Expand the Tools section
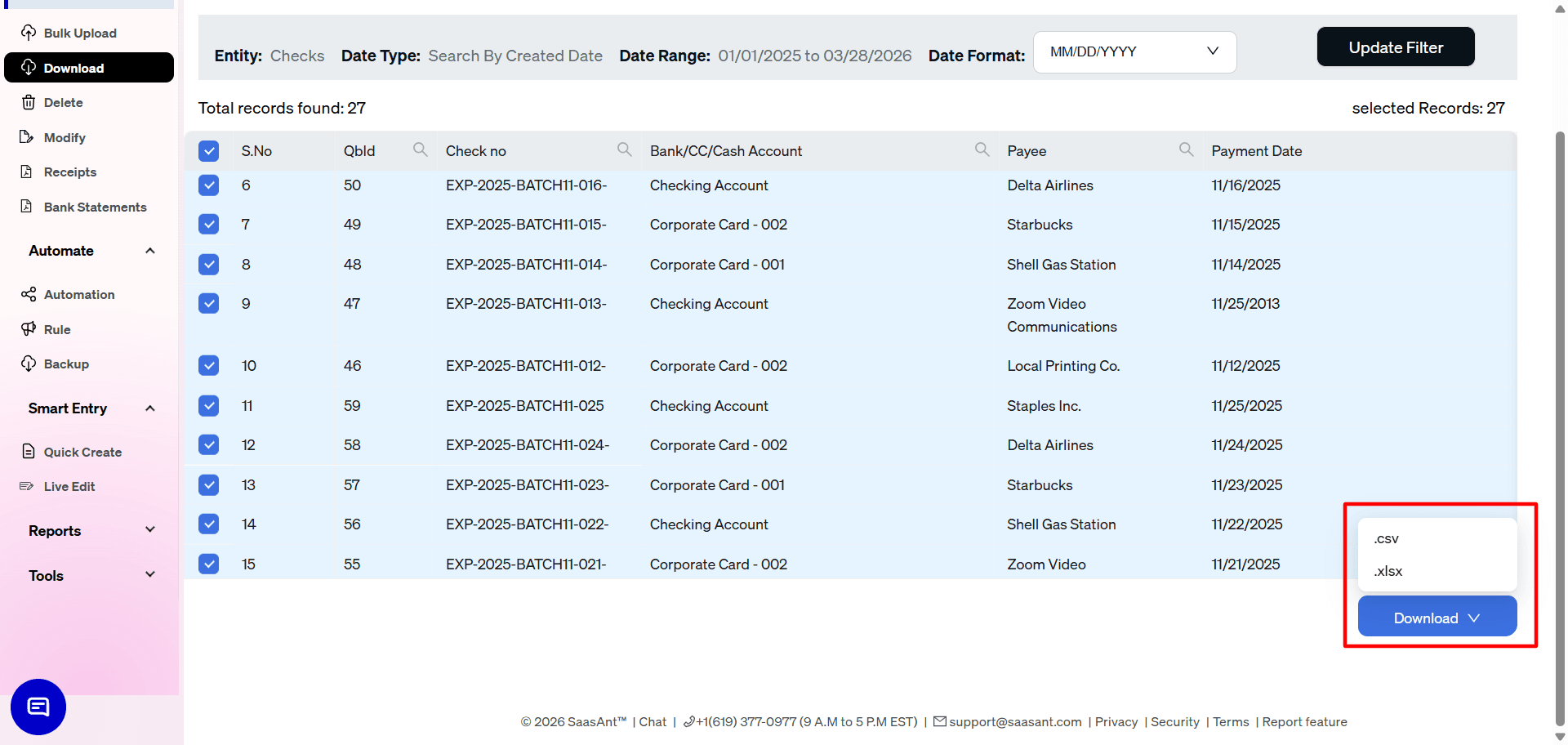 point(150,574)
